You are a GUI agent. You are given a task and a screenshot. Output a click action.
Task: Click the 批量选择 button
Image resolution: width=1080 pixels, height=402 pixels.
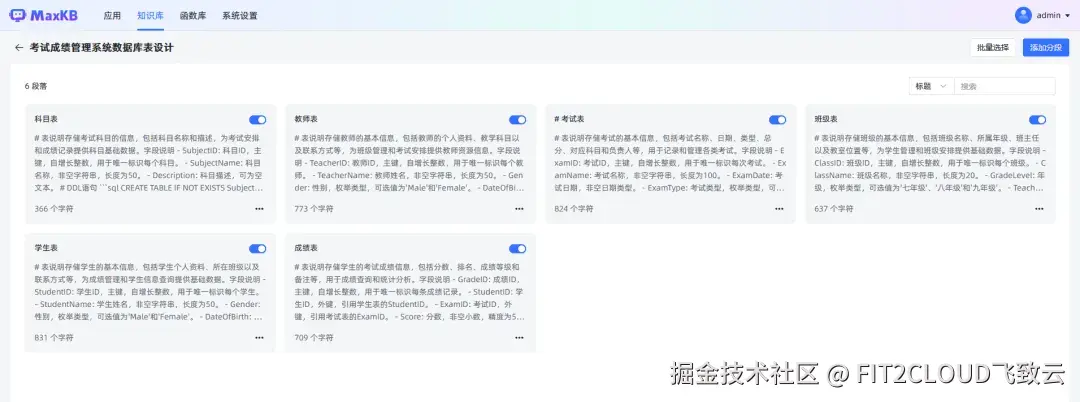coord(993,47)
